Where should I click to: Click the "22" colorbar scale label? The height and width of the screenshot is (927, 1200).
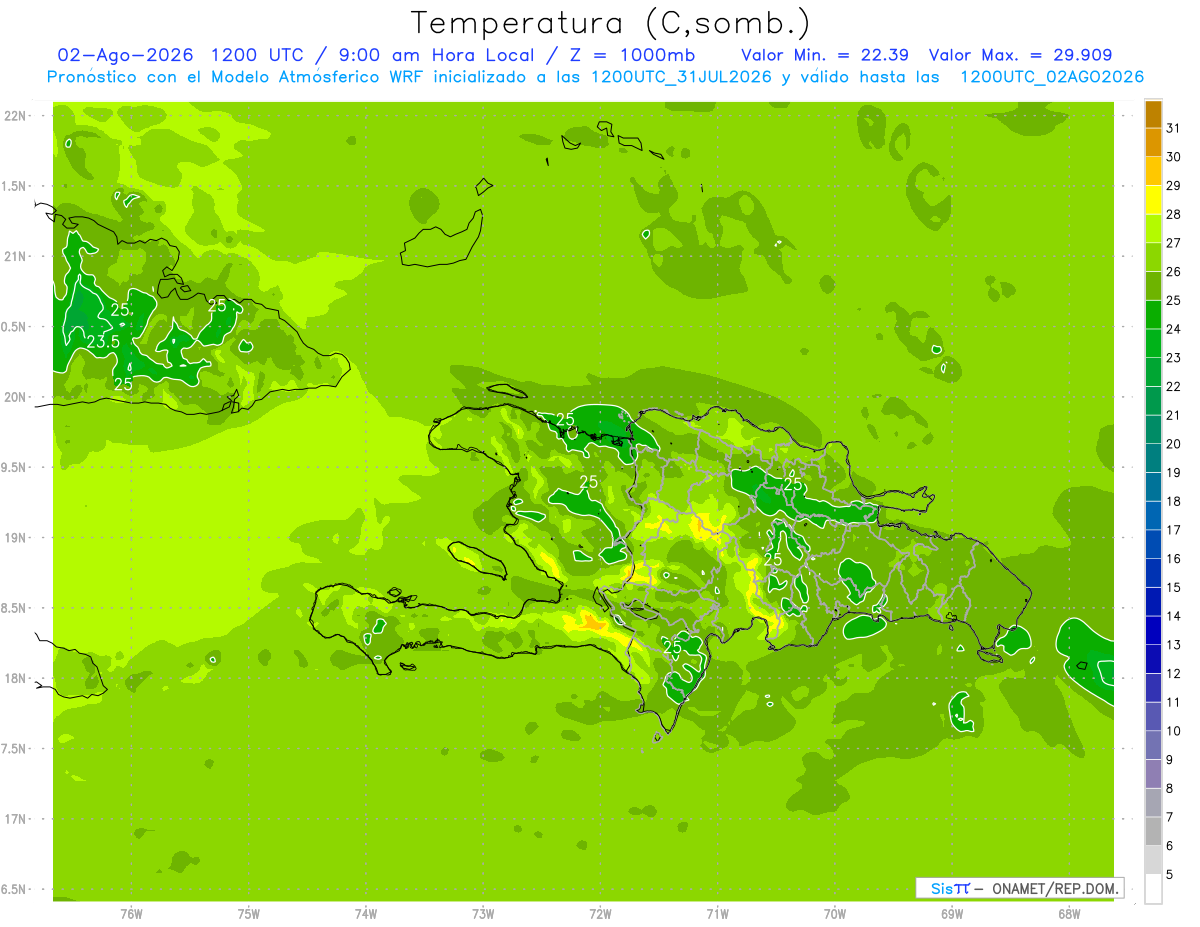click(1174, 386)
